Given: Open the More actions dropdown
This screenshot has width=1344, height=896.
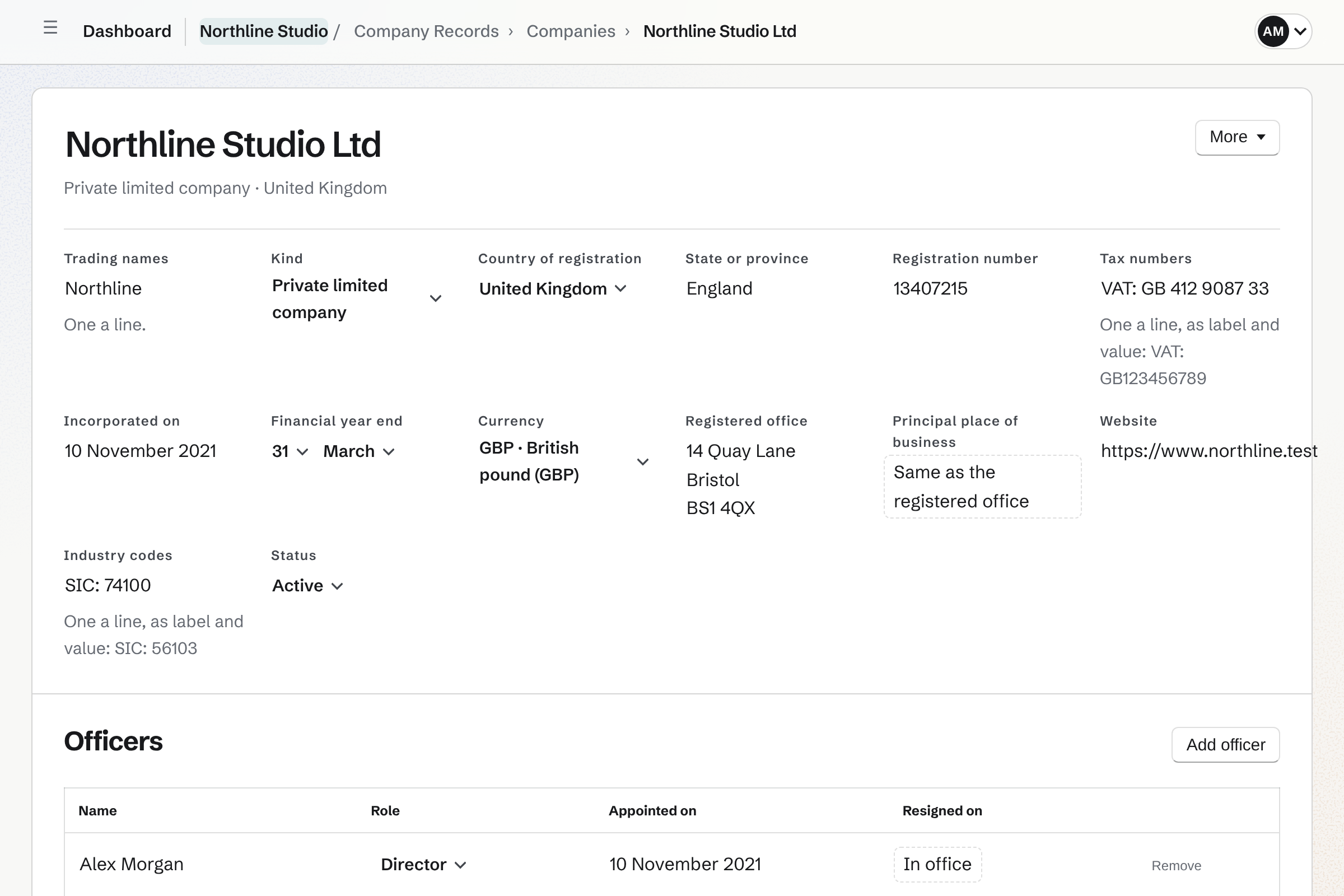Looking at the screenshot, I should pos(1237,137).
